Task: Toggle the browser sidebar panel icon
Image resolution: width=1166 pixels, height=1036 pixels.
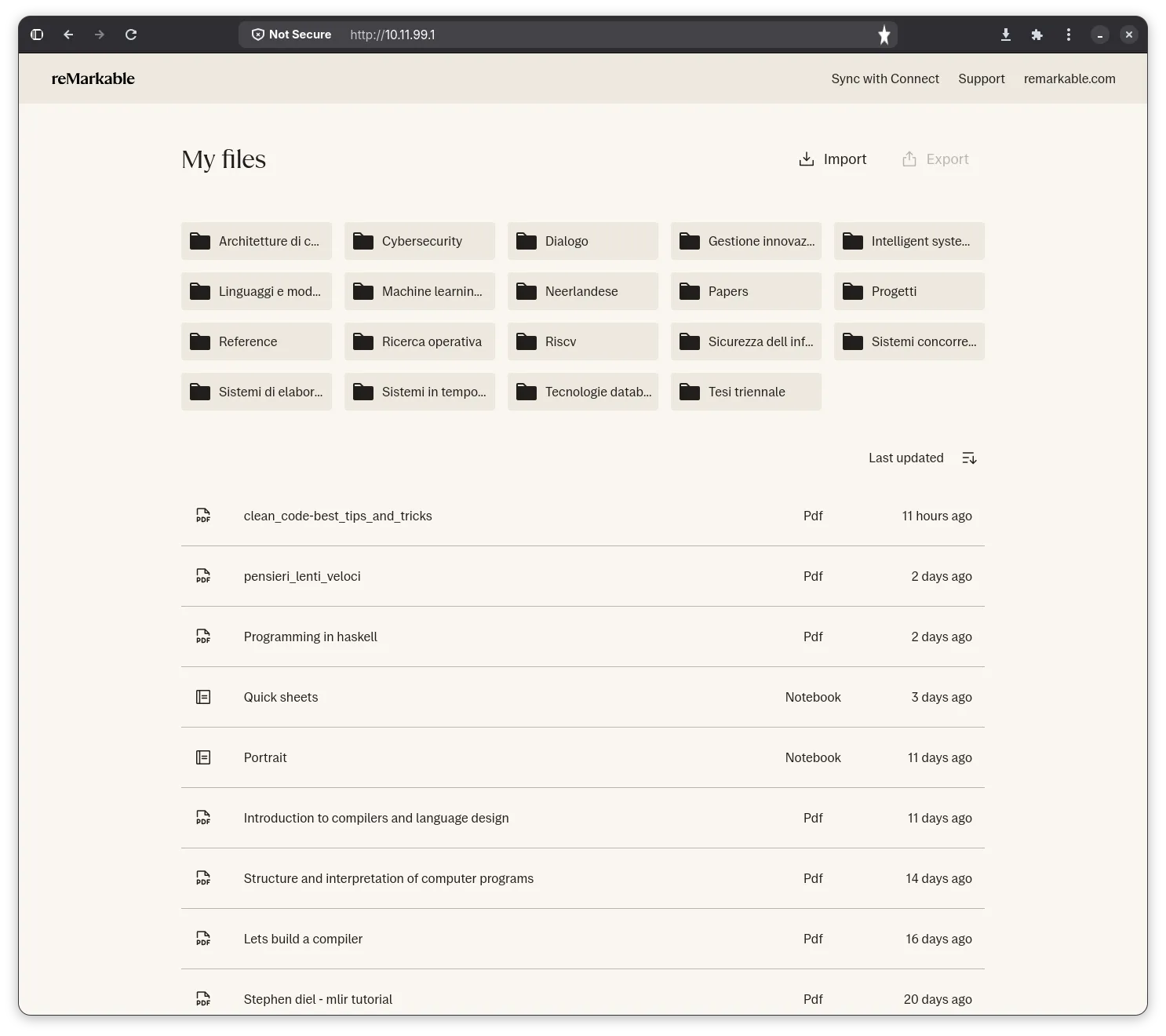Action: tap(37, 35)
